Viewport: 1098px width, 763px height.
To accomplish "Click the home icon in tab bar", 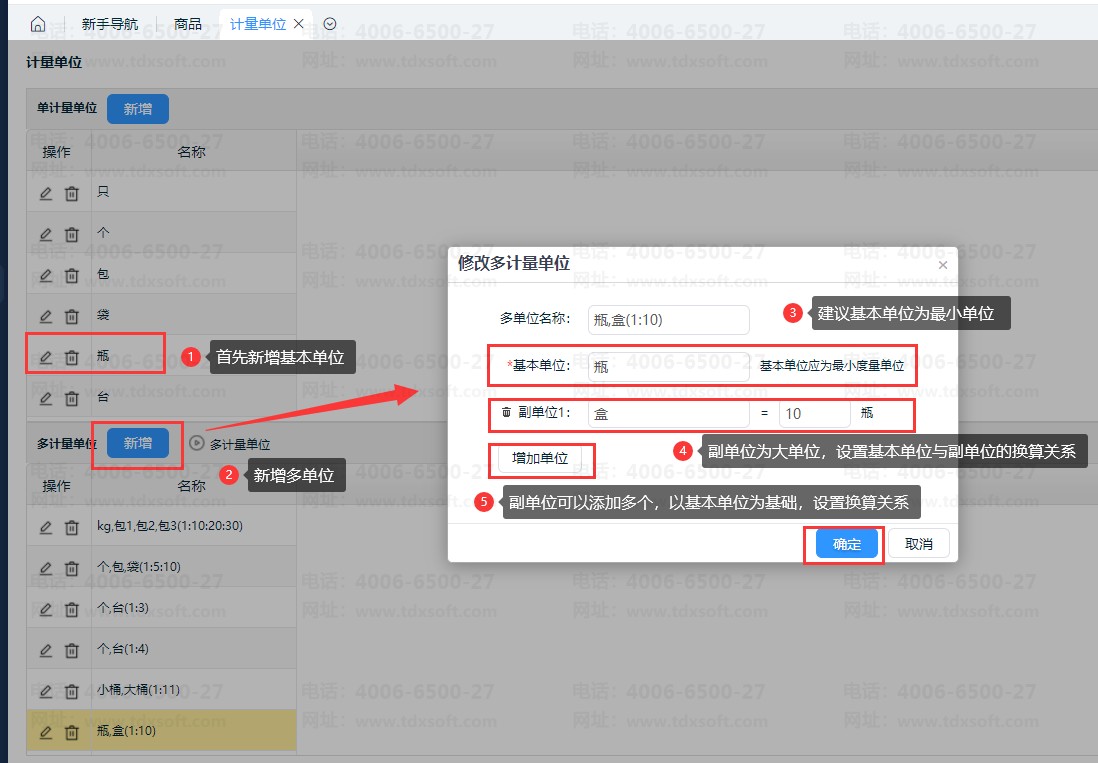I will tap(38, 24).
